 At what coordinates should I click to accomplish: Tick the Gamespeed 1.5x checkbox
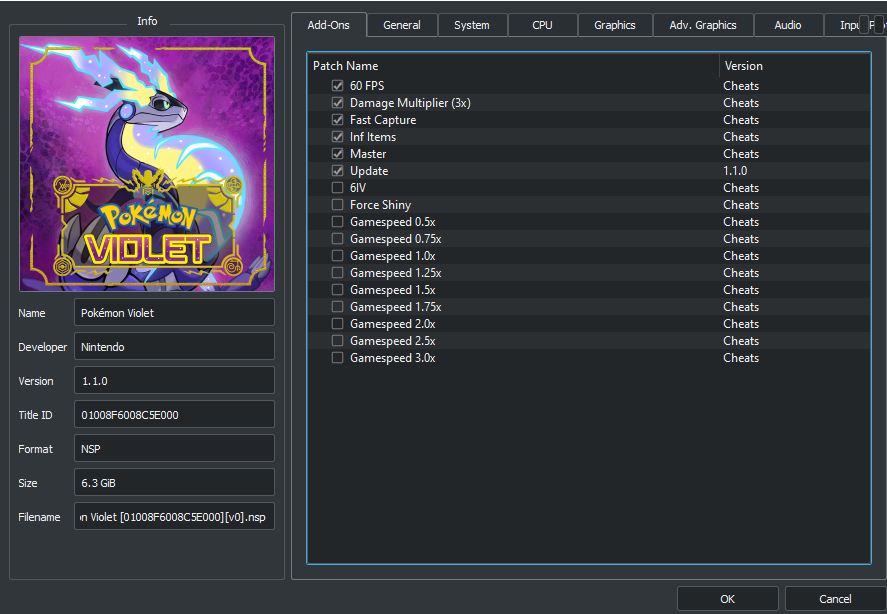click(337, 289)
